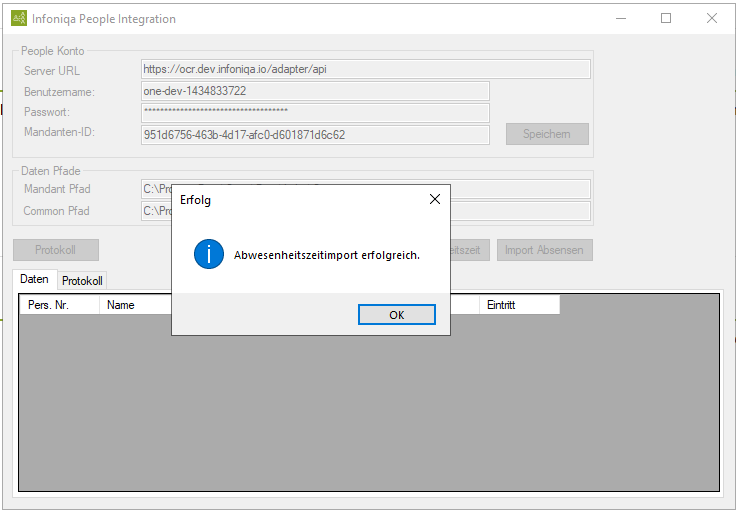This screenshot has width=736, height=513.
Task: Click the 'Erfolg' dialog title
Action: tap(195, 200)
